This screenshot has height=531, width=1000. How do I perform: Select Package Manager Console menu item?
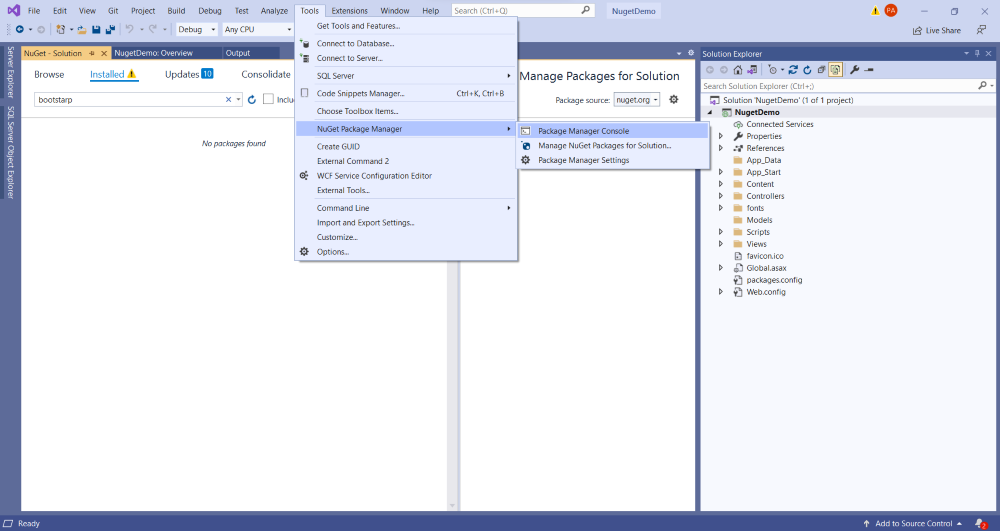point(613,131)
